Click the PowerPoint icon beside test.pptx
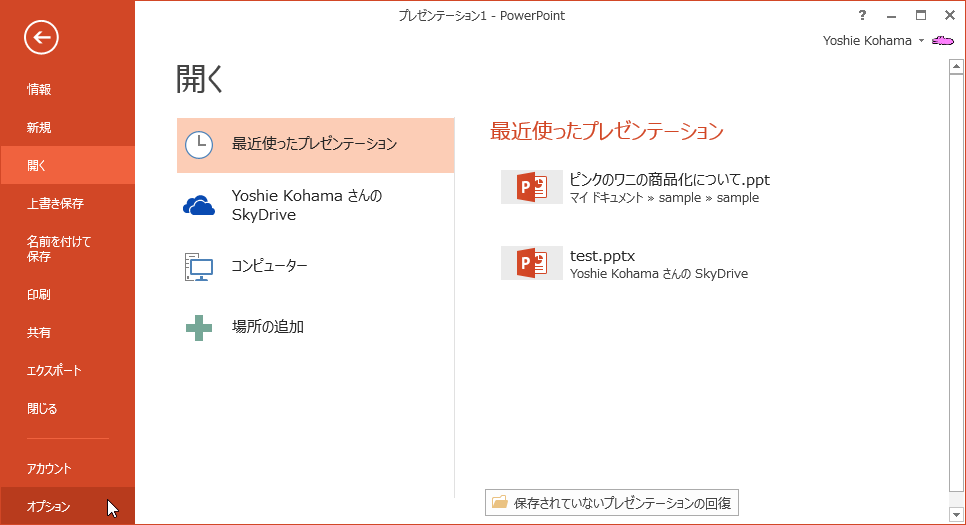Screen dimensions: 966x525 click(x=532, y=263)
